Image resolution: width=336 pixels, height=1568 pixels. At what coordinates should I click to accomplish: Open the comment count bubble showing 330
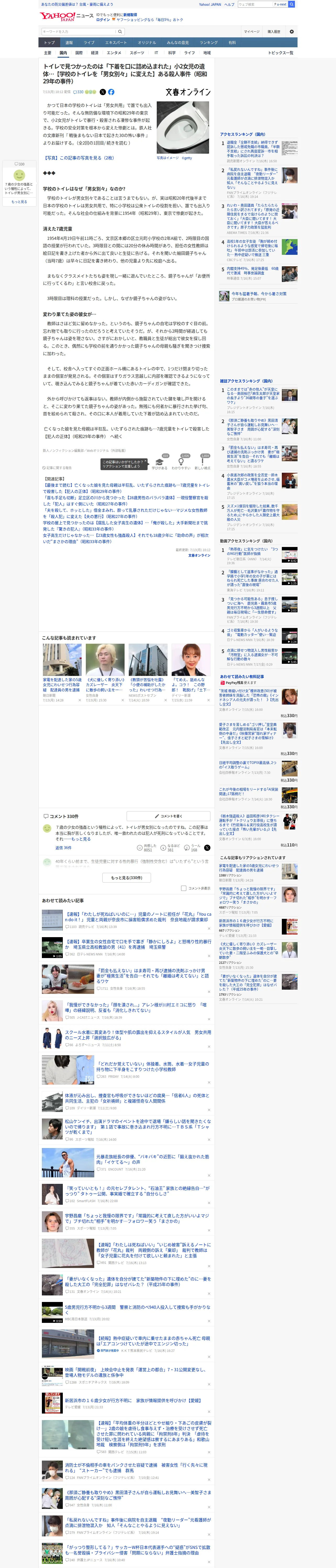(79, 92)
